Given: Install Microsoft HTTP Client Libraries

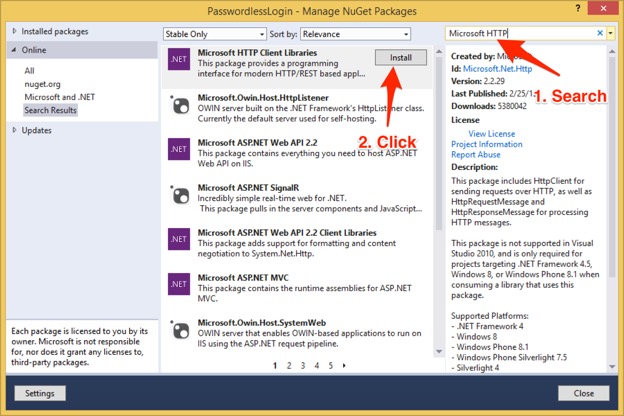Looking at the screenshot, I should [x=401, y=58].
